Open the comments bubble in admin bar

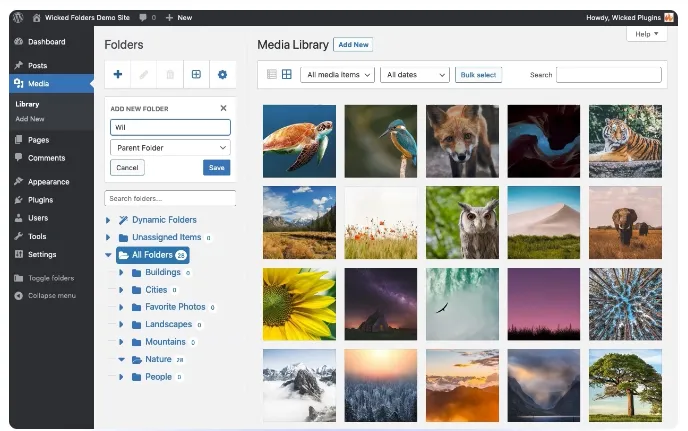(143, 18)
